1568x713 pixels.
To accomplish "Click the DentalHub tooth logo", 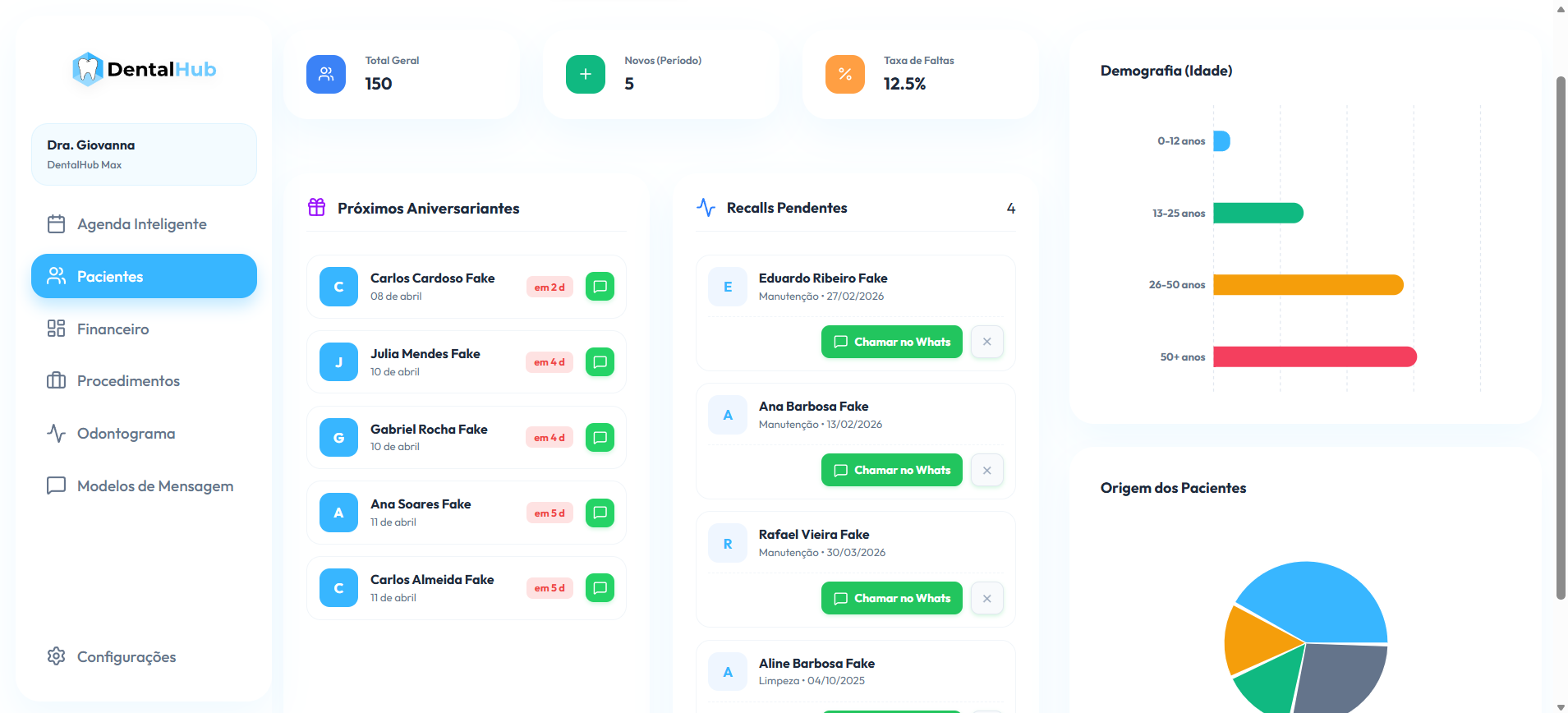I will (87, 70).
